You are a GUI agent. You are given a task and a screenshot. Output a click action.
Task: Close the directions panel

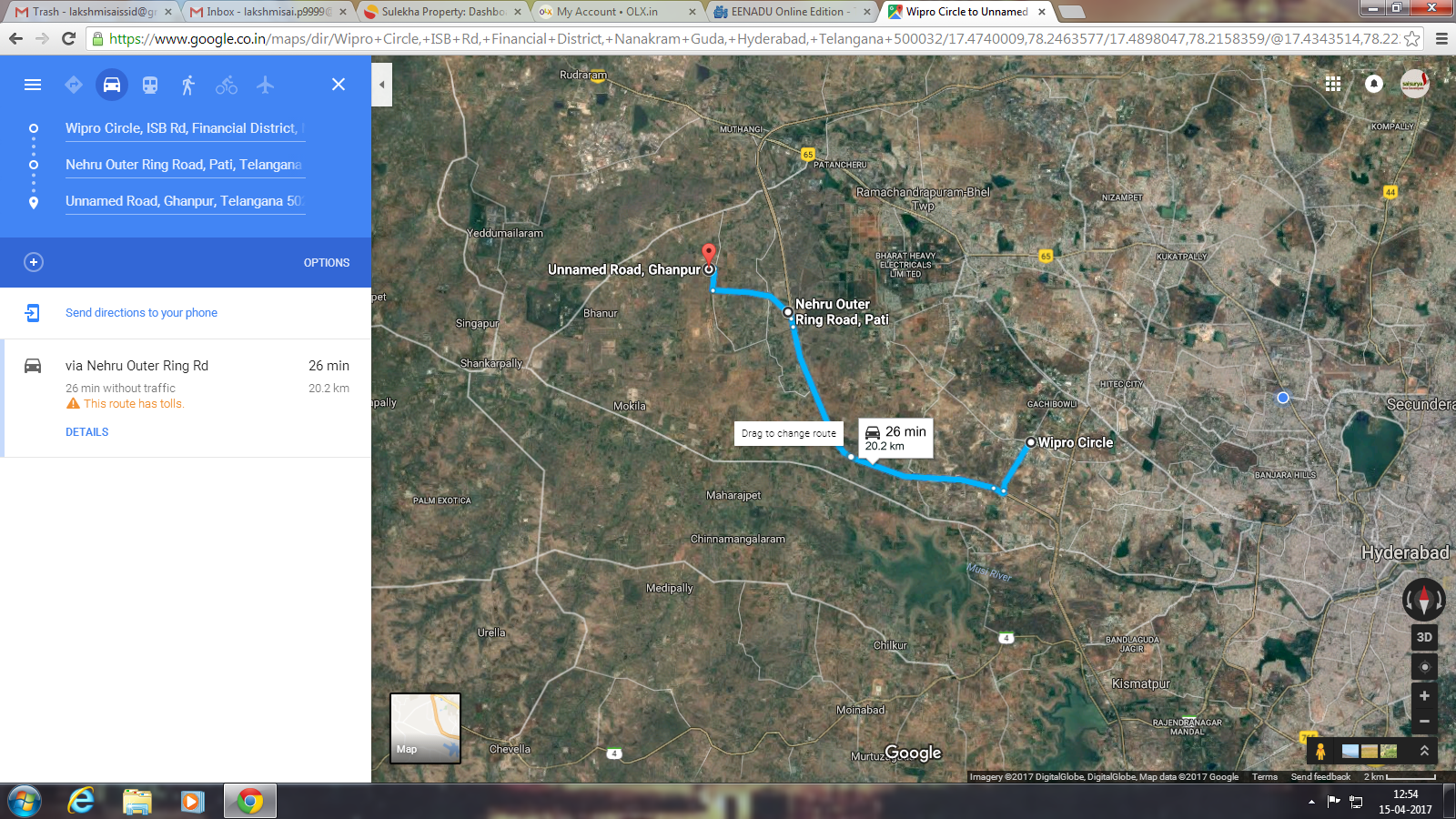coord(339,85)
